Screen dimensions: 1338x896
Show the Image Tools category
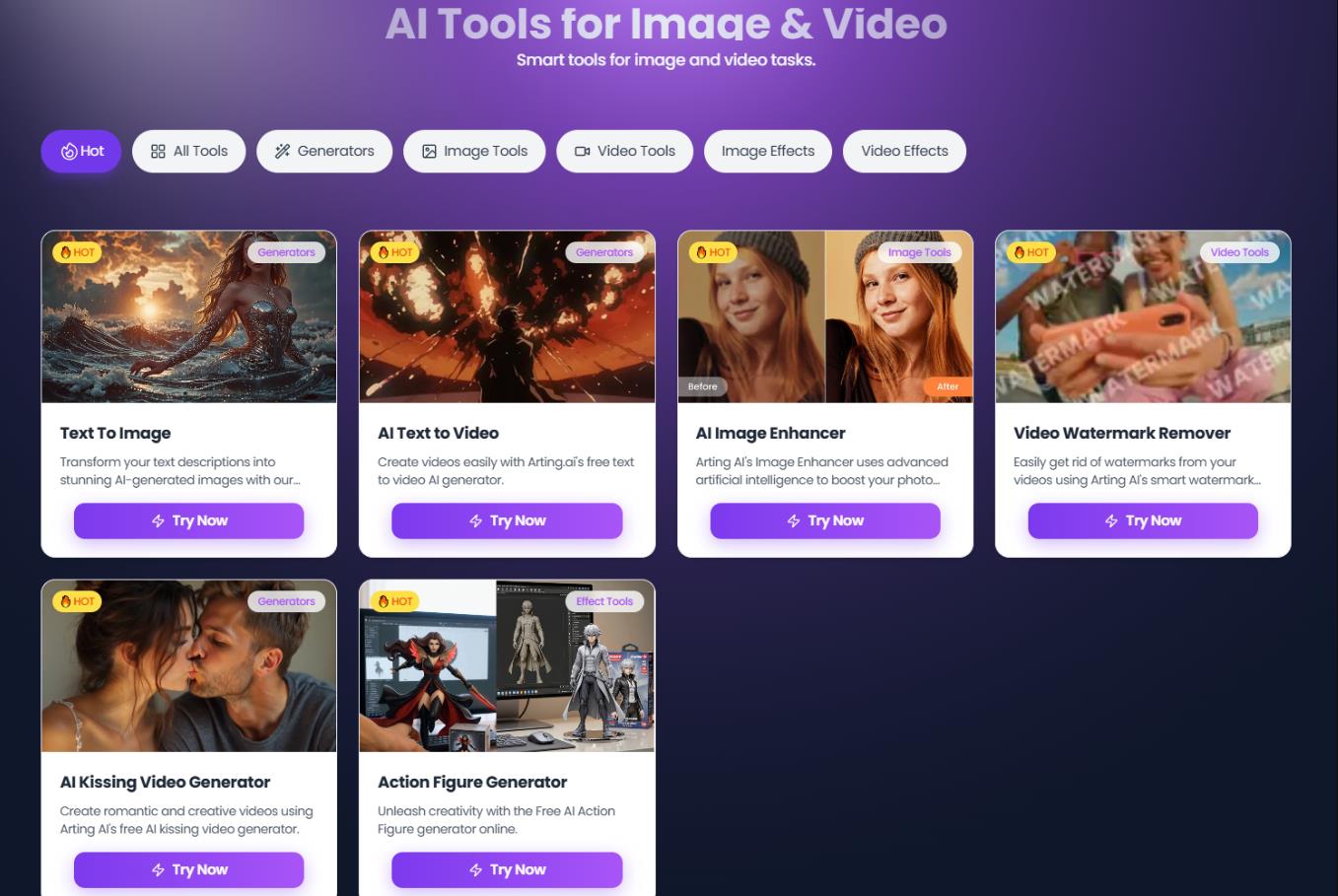pyautogui.click(x=474, y=151)
